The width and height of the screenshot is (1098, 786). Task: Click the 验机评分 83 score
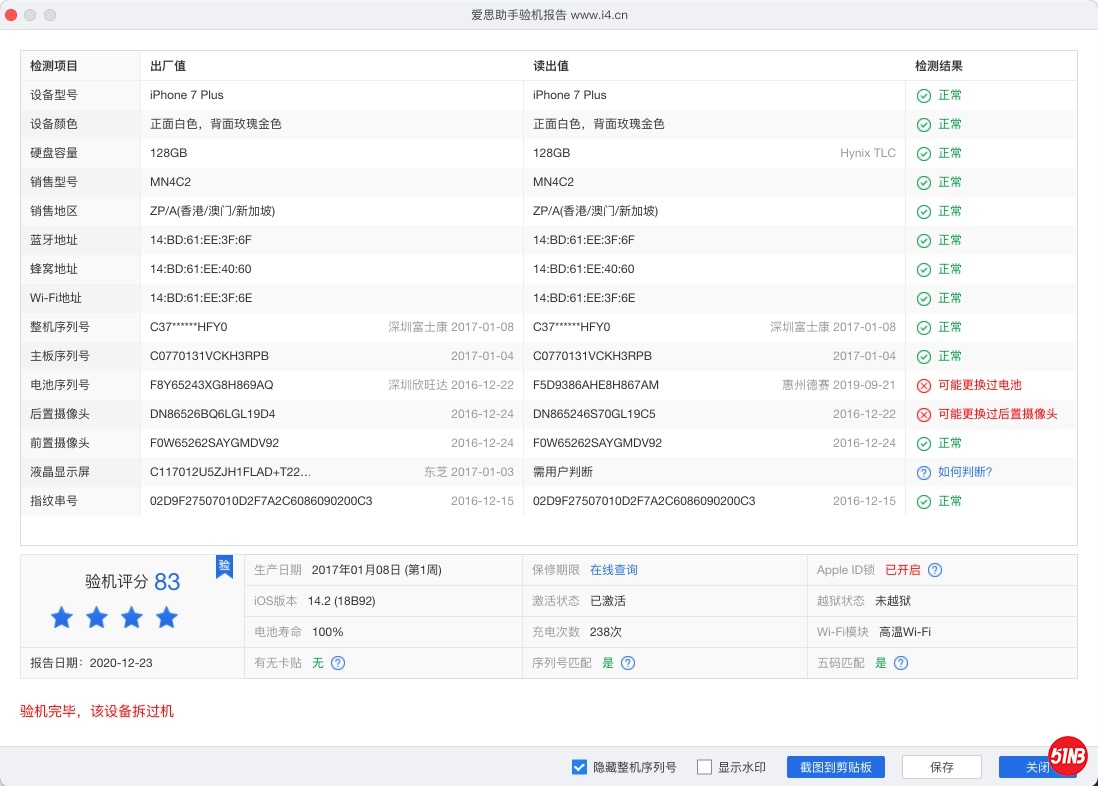tap(132, 581)
